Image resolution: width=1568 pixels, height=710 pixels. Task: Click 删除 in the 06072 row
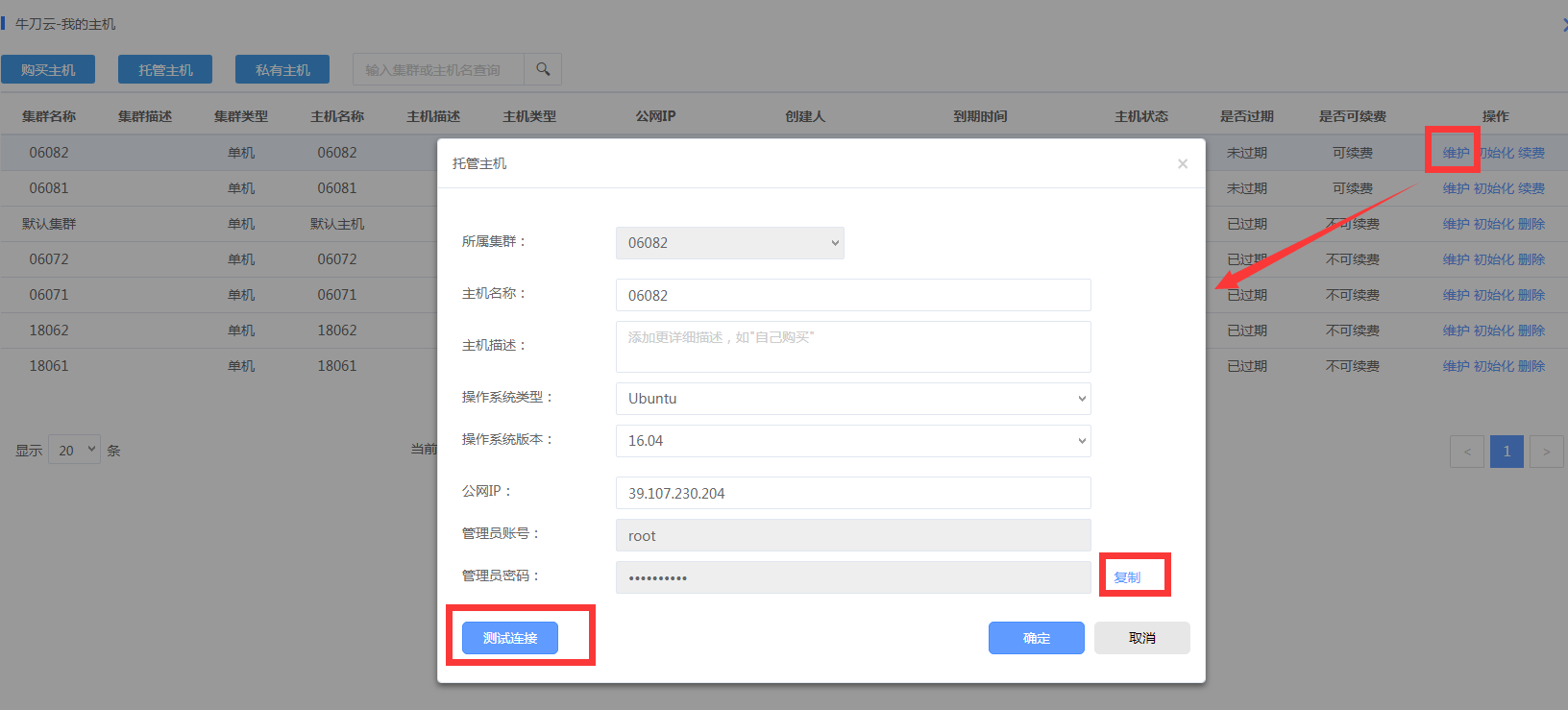1531,259
